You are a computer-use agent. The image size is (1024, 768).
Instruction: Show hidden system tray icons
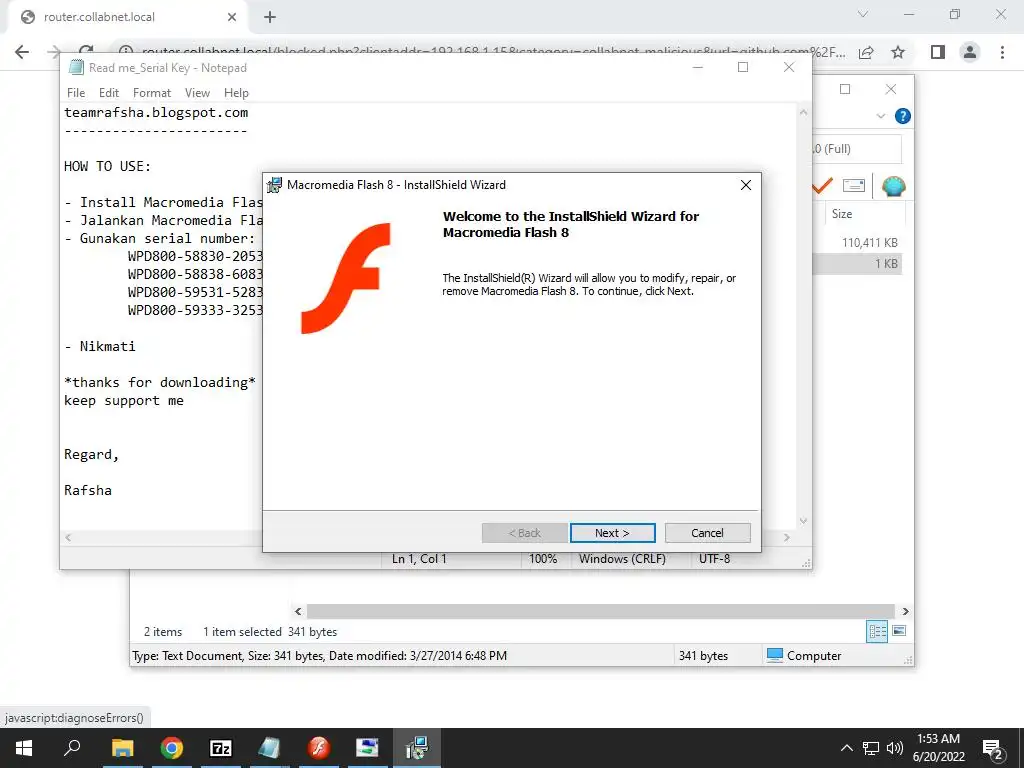pos(846,748)
